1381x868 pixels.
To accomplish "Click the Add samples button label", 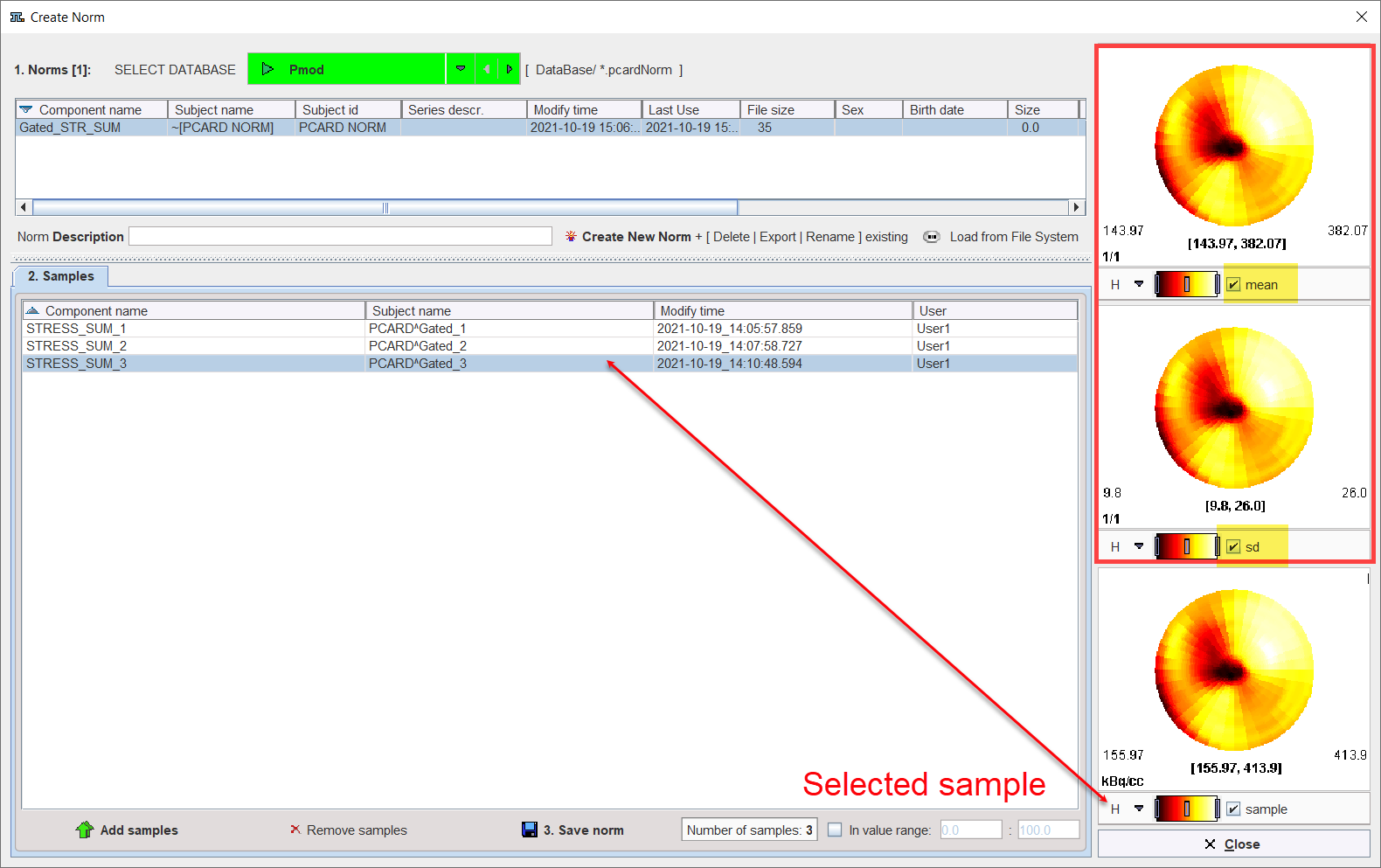I will click(x=139, y=830).
